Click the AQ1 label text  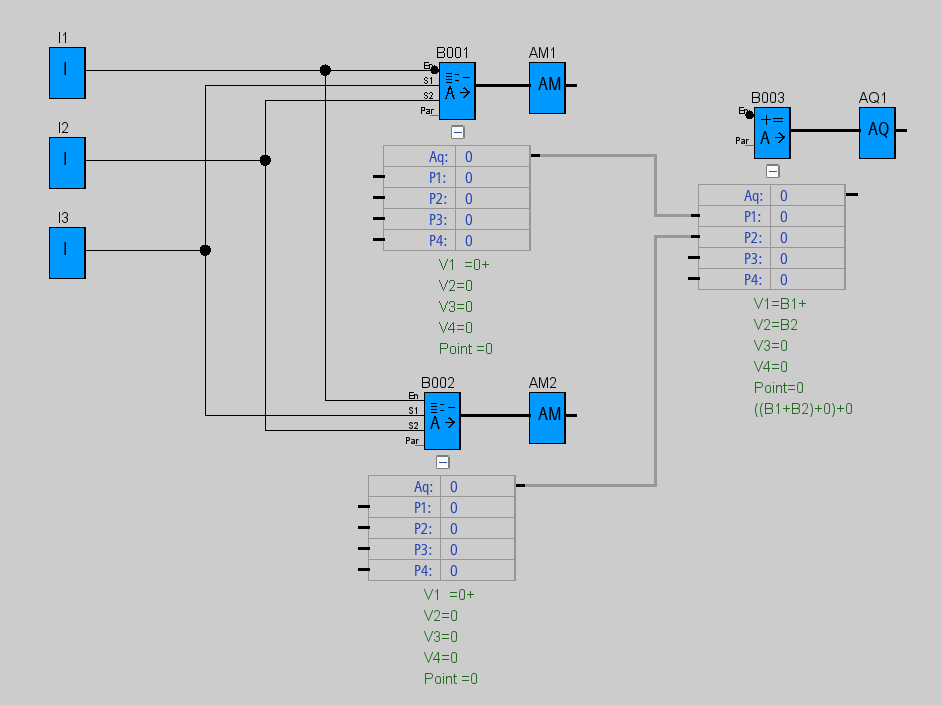873,98
